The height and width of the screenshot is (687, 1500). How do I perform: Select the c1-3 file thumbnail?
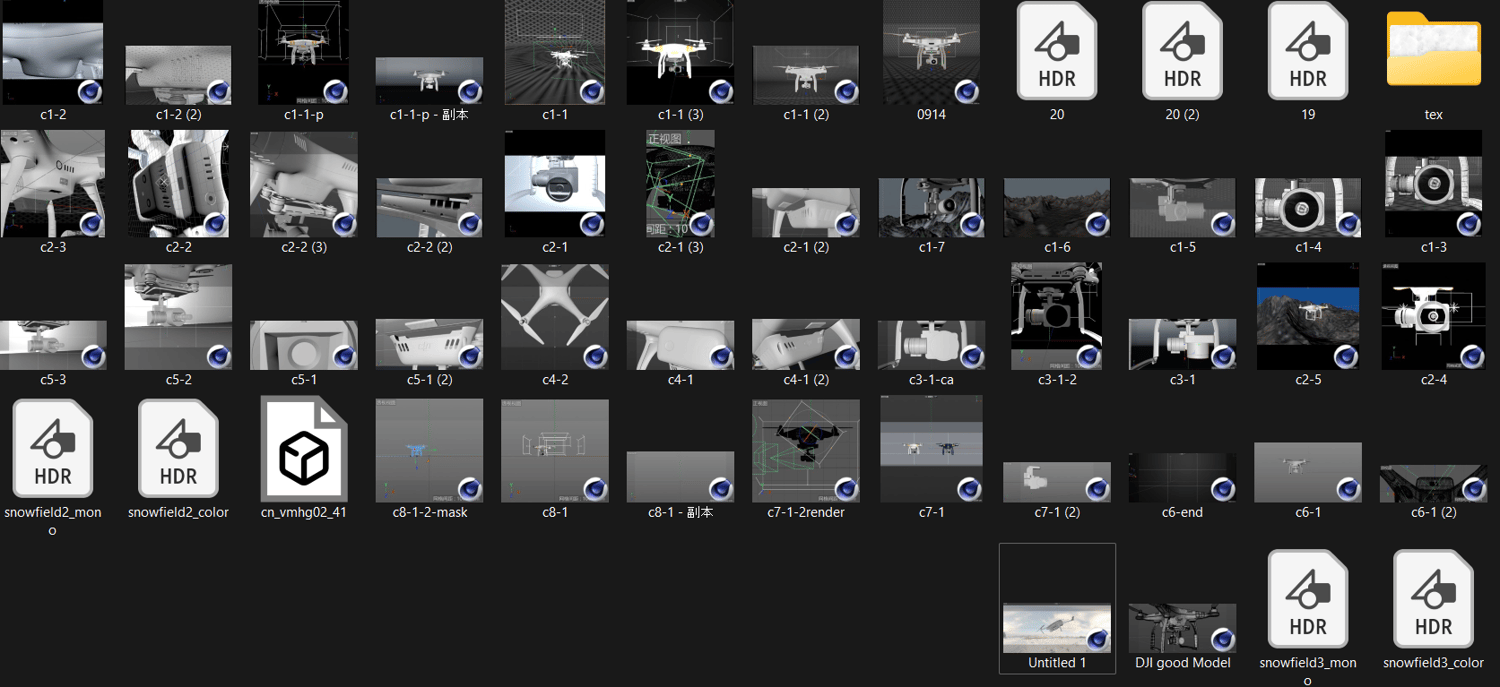pos(1433,184)
